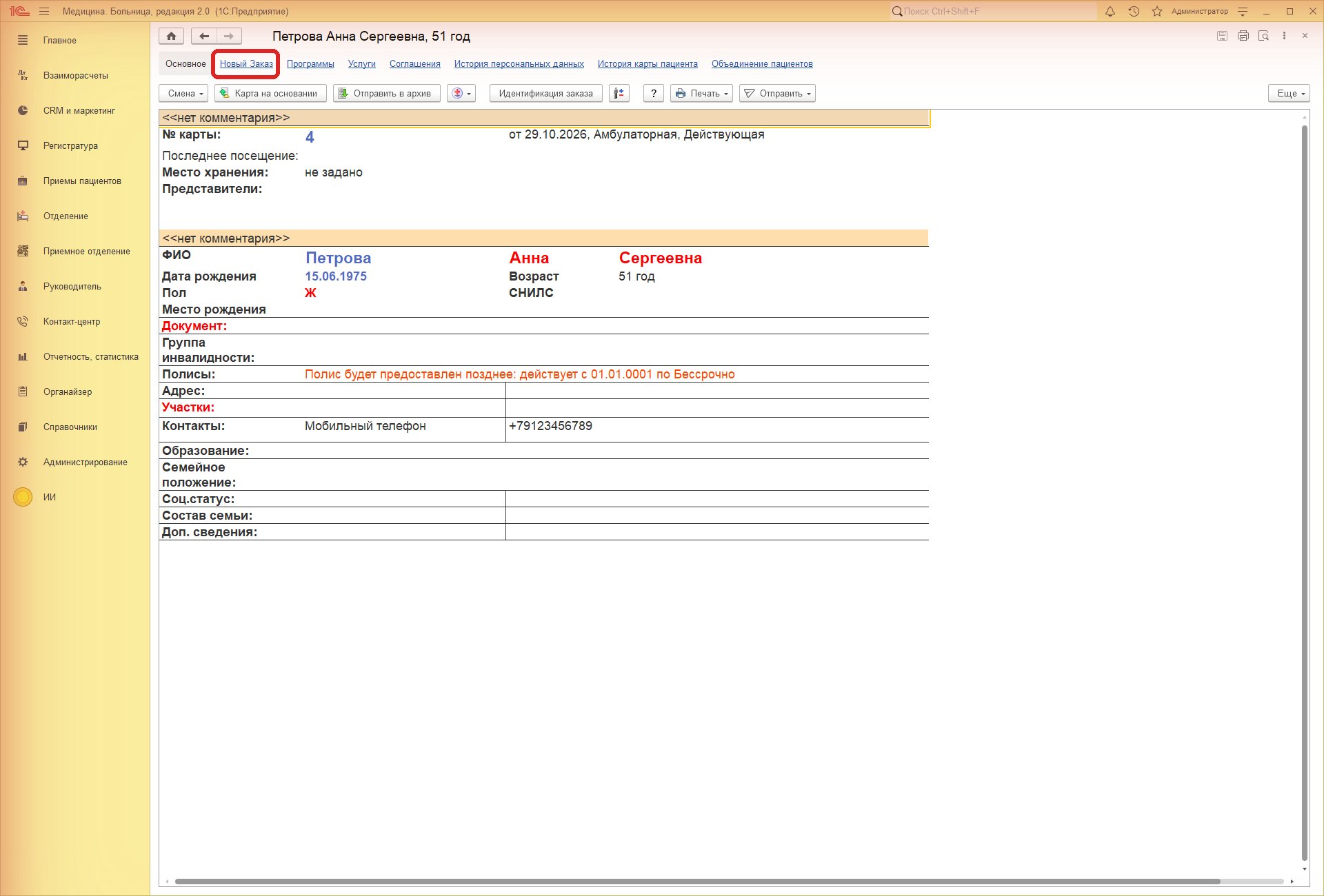Viewport: 1324px width, 896px height.
Task: Open the help question mark button
Action: [653, 94]
